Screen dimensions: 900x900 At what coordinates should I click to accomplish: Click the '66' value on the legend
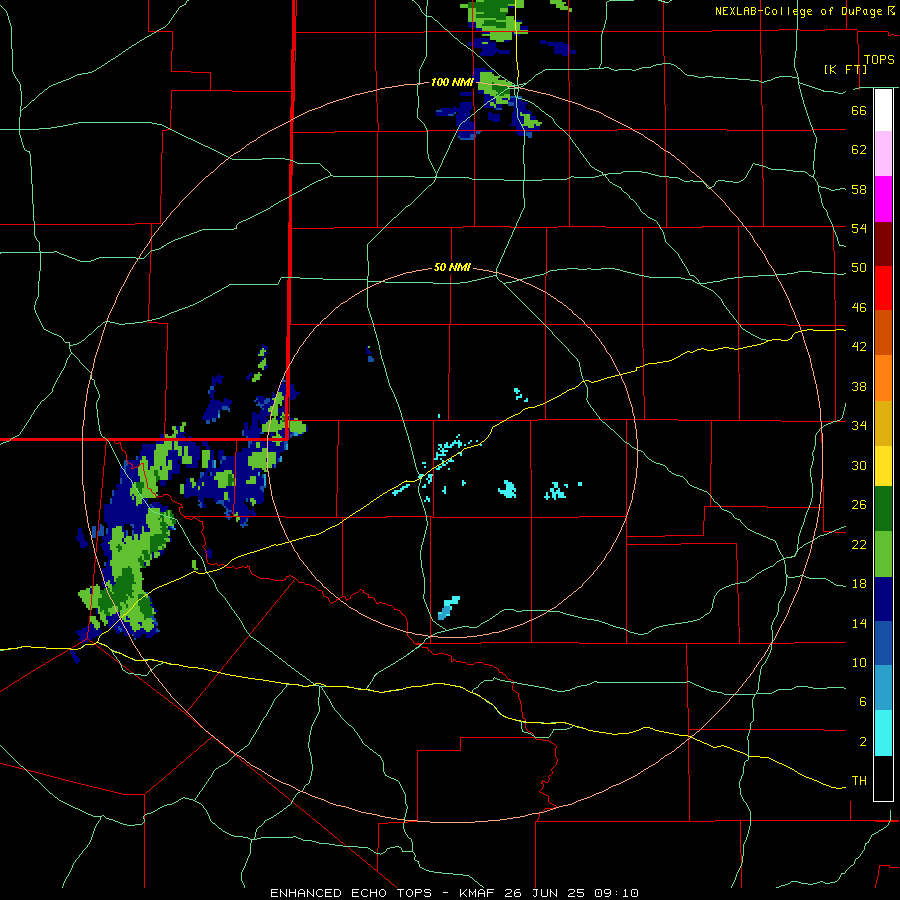point(859,110)
